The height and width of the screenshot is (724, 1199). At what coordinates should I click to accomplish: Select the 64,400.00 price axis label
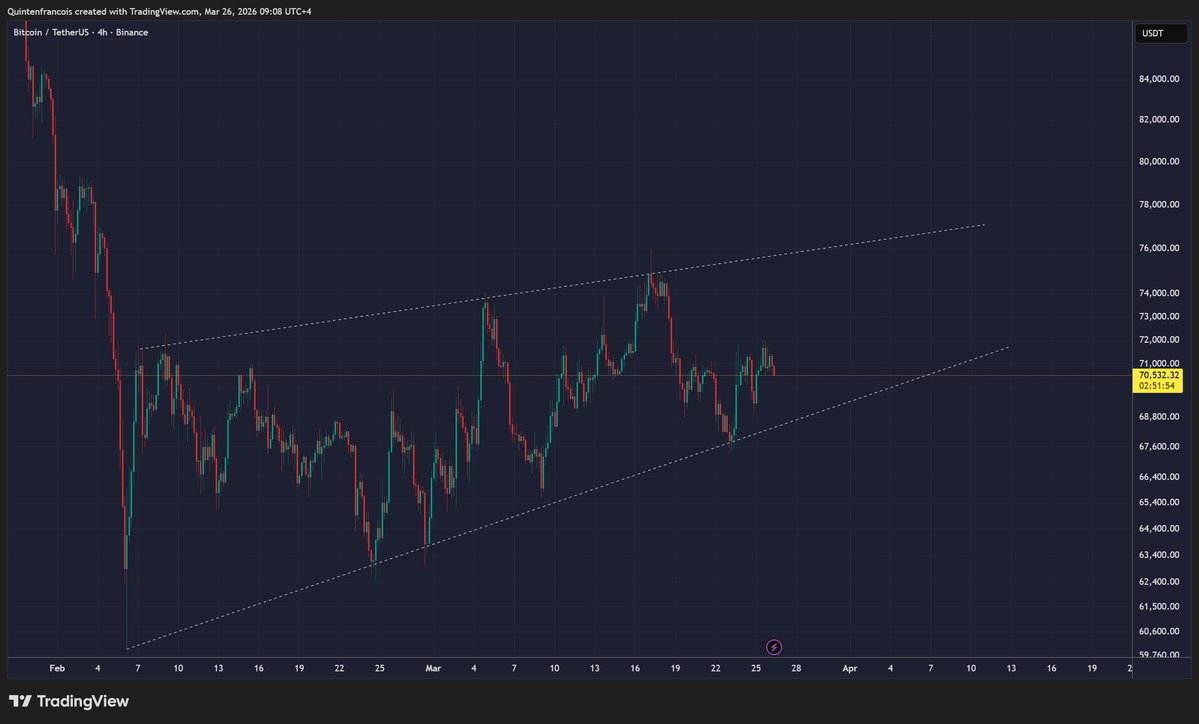pyautogui.click(x=1158, y=528)
